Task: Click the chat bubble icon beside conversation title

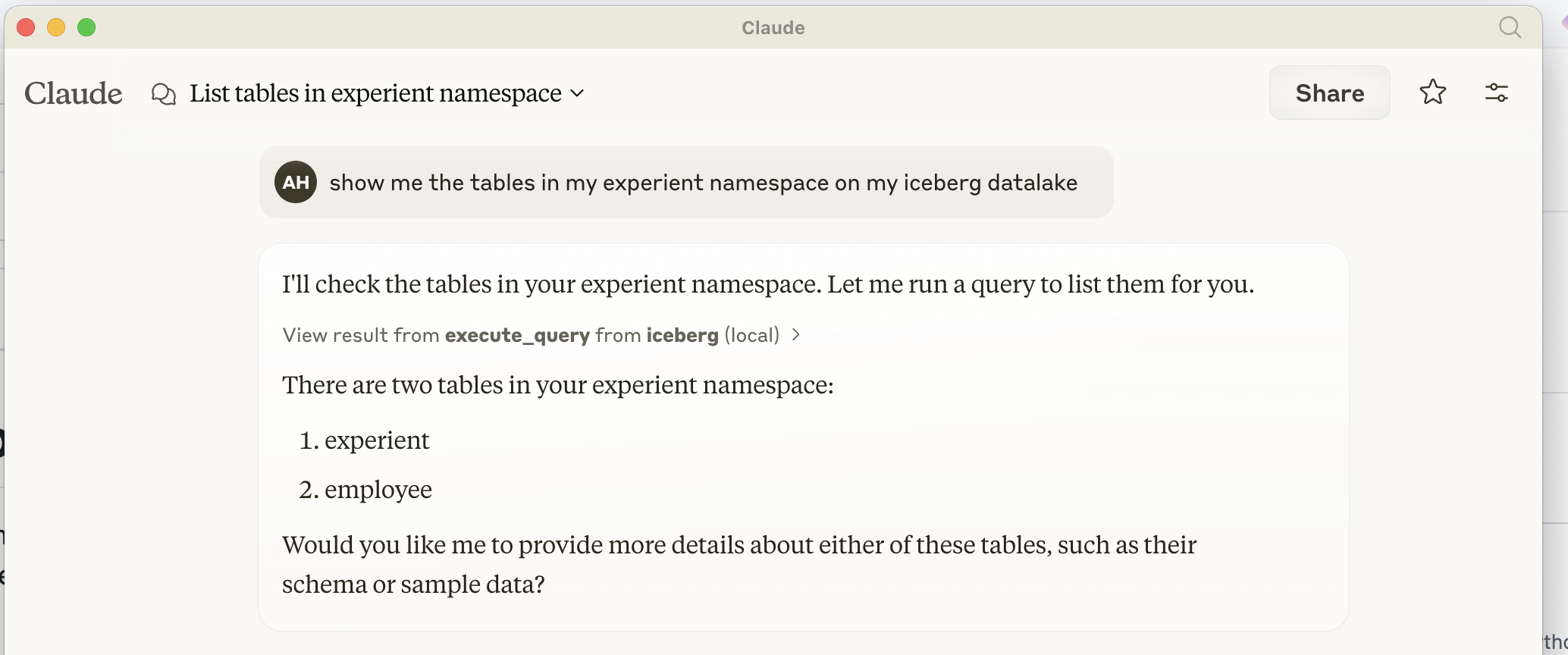Action: tap(164, 94)
